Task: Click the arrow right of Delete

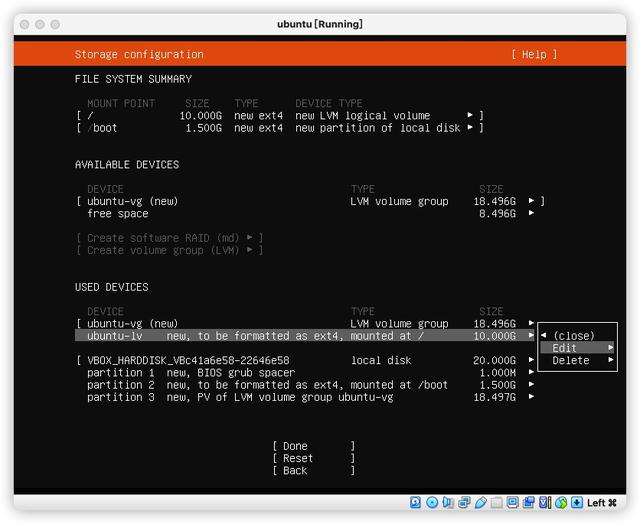Action: point(611,360)
